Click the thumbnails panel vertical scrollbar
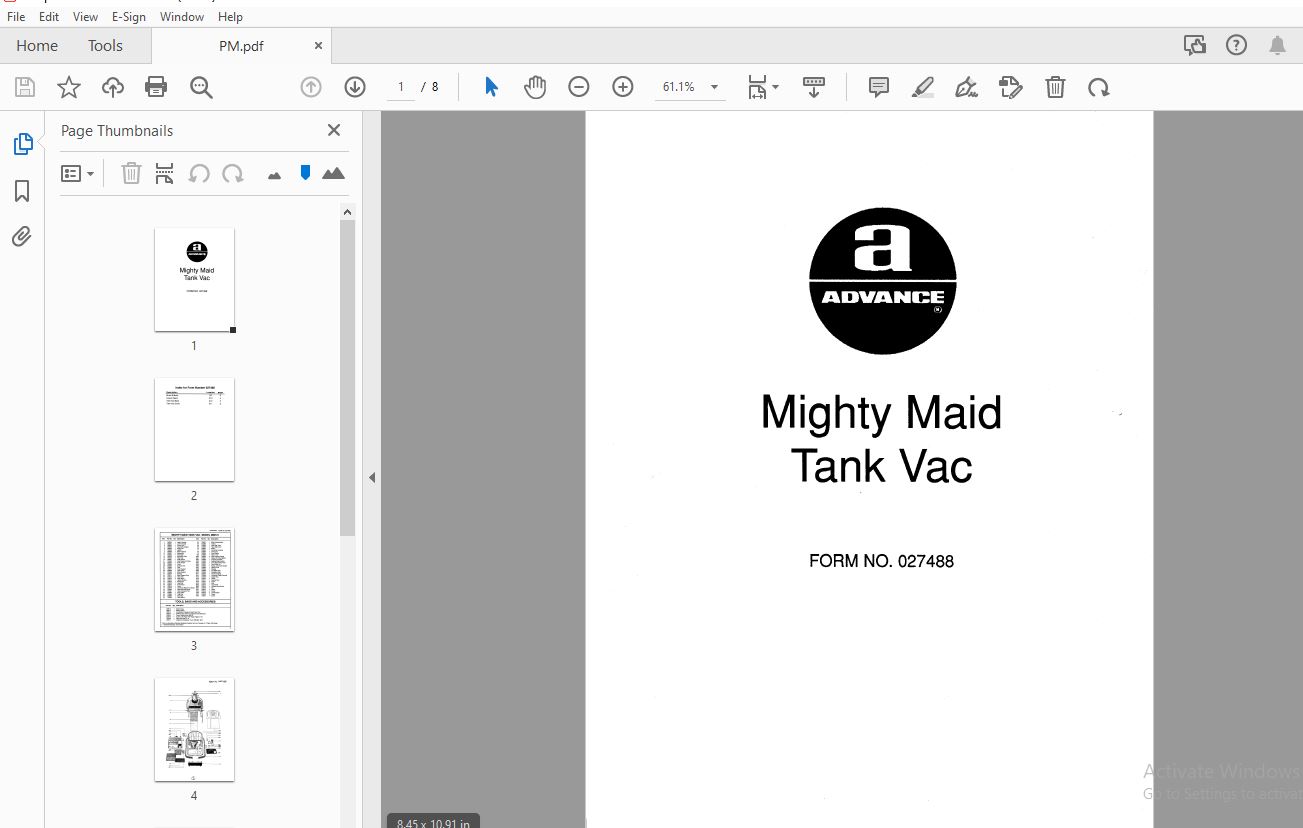The width and height of the screenshot is (1303, 828). click(x=347, y=377)
